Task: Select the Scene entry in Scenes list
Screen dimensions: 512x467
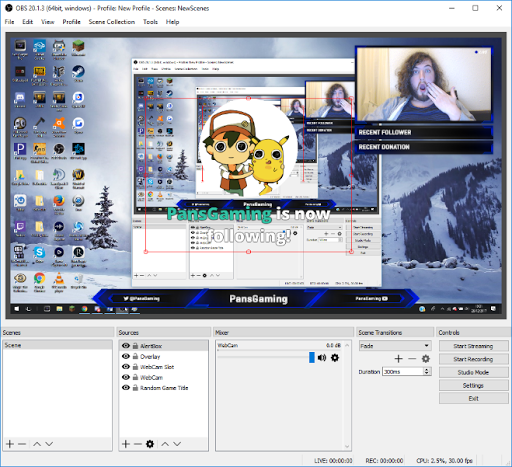Action: coord(57,345)
